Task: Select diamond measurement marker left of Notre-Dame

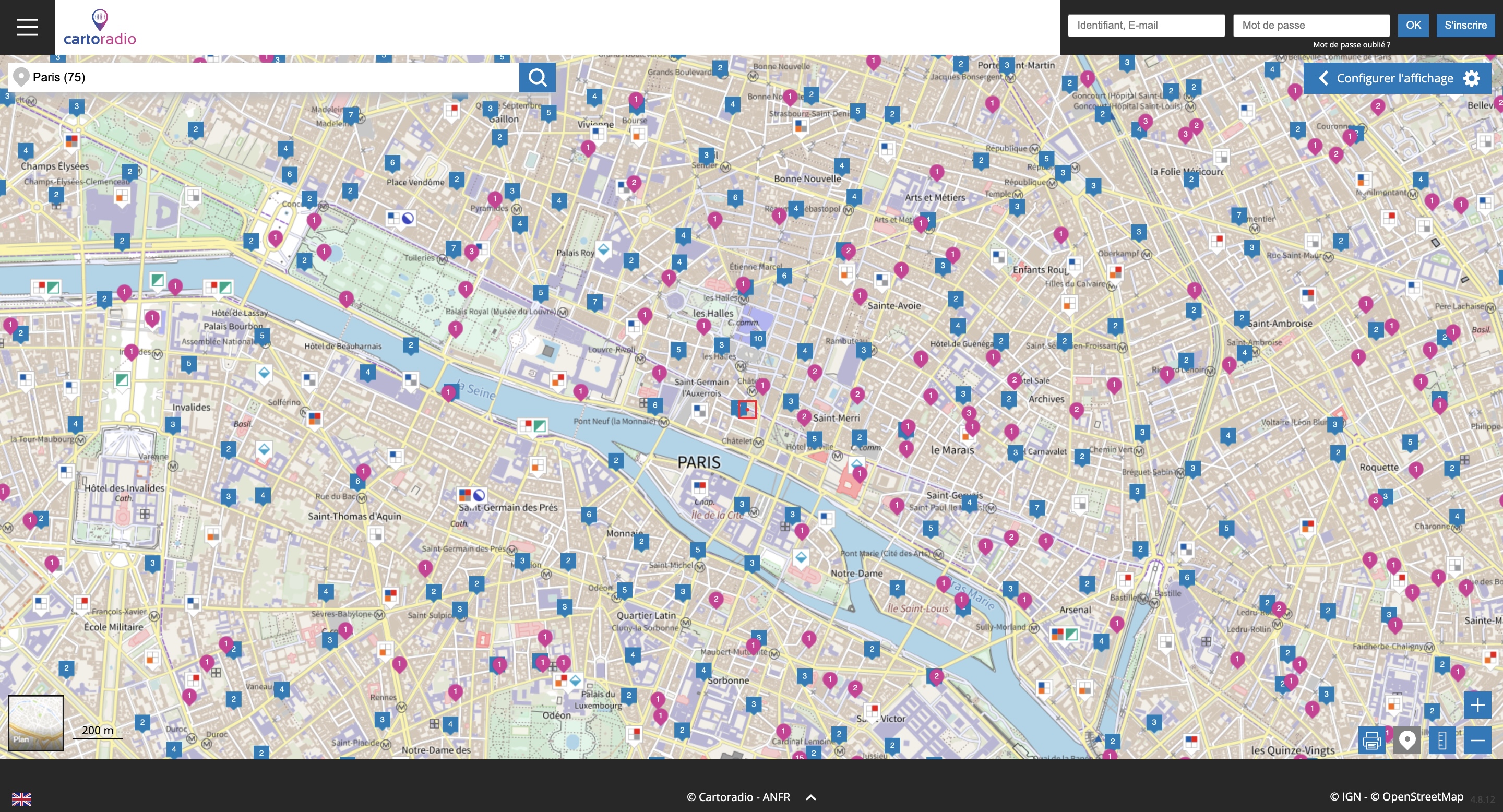Action: point(801,558)
